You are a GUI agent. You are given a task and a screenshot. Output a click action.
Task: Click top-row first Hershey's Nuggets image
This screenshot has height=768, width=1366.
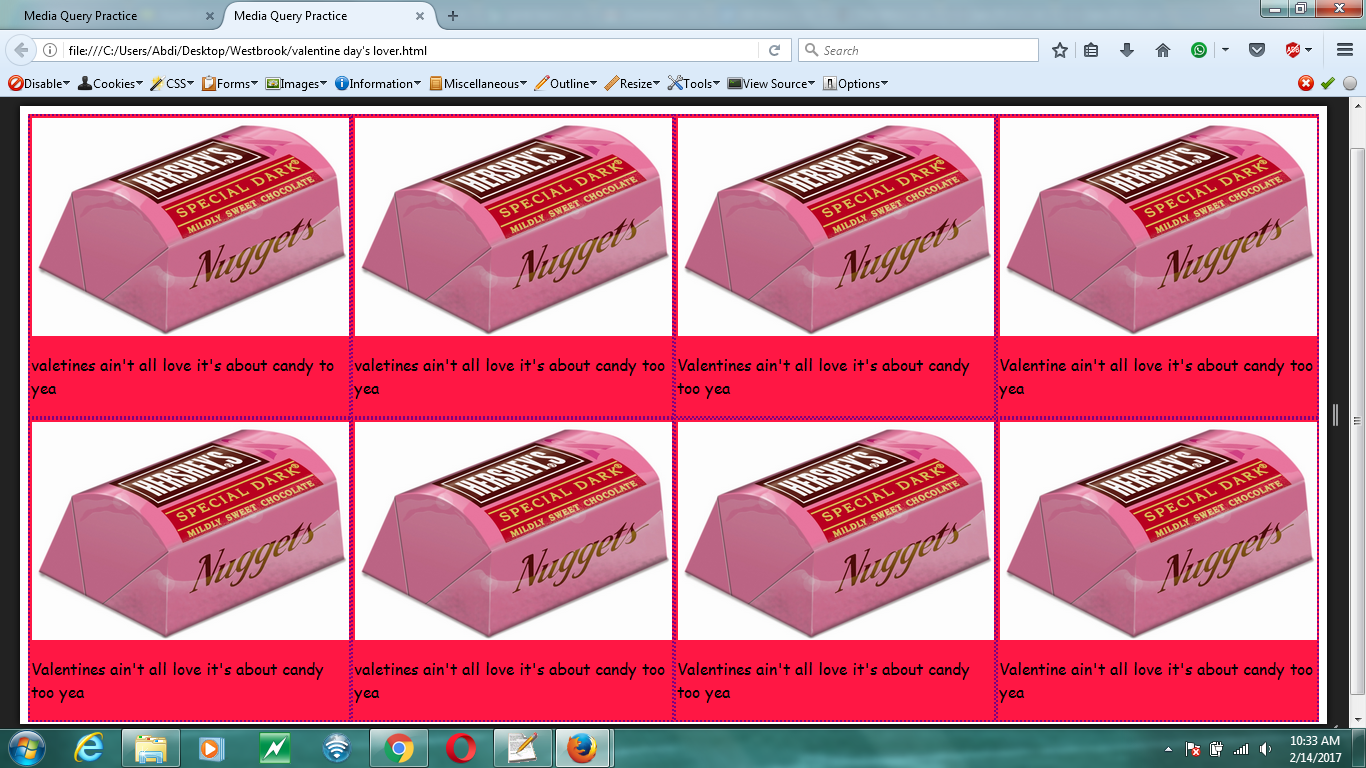coord(190,227)
